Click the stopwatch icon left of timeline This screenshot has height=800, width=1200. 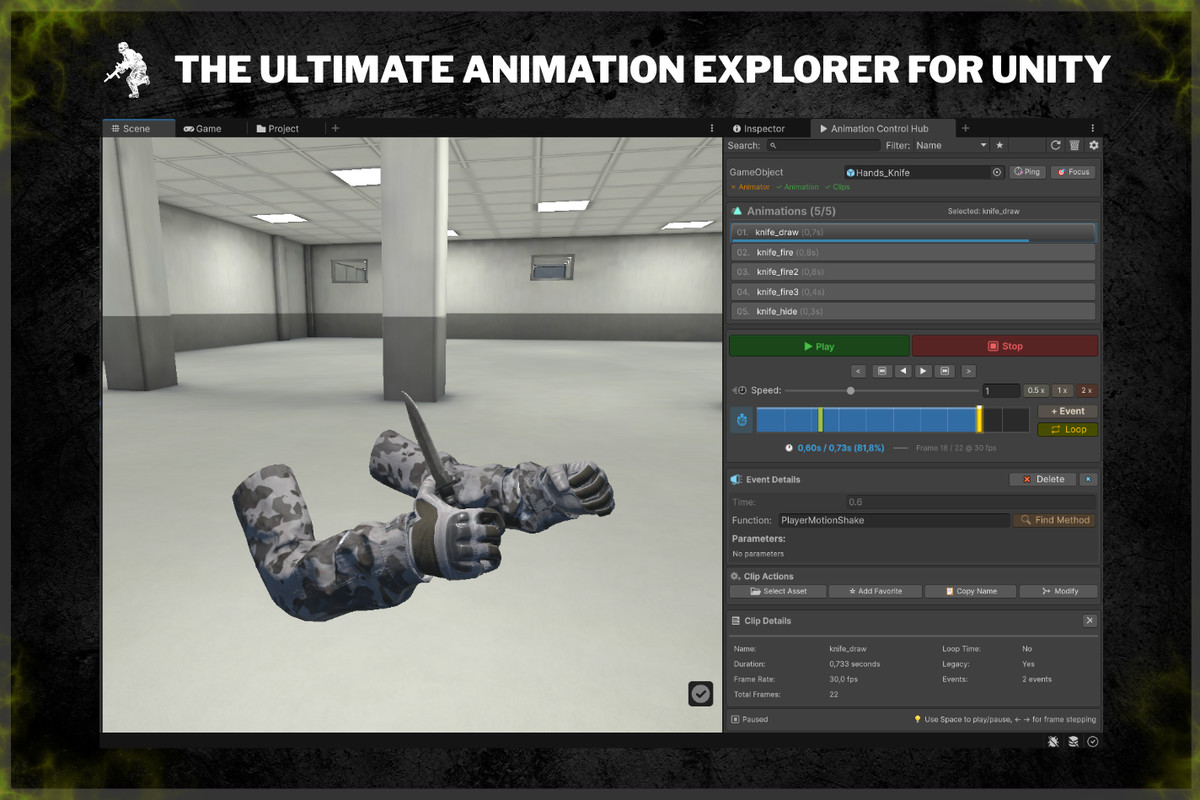click(742, 420)
